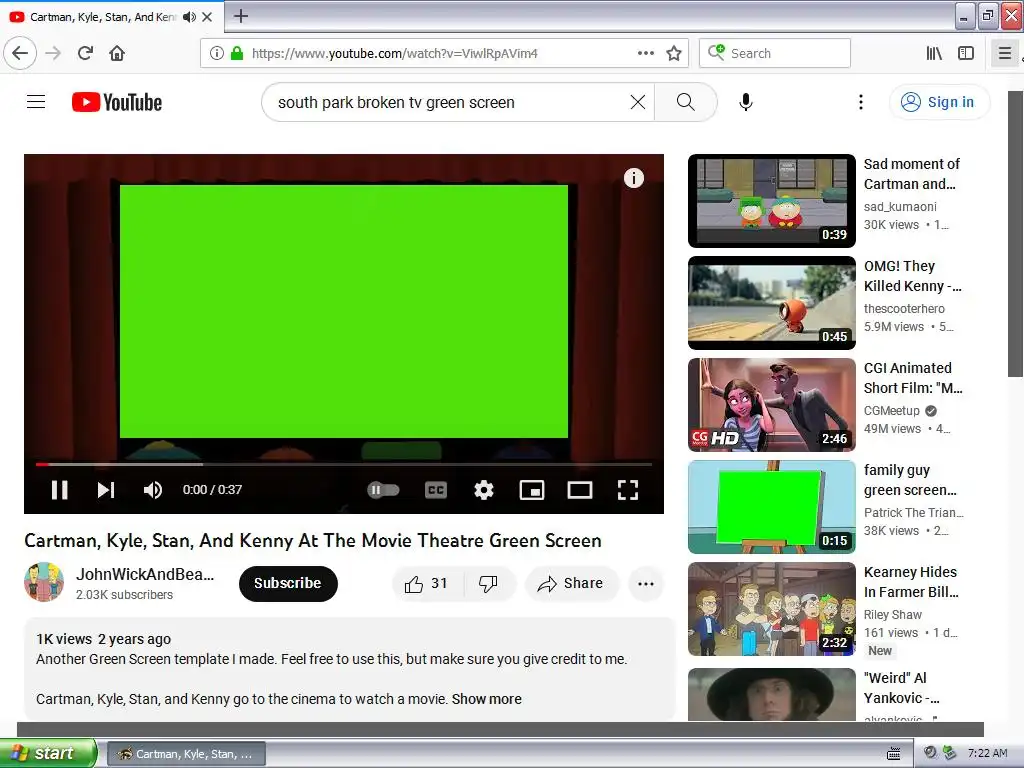
Task: Show site information icon
Action: tap(216, 53)
